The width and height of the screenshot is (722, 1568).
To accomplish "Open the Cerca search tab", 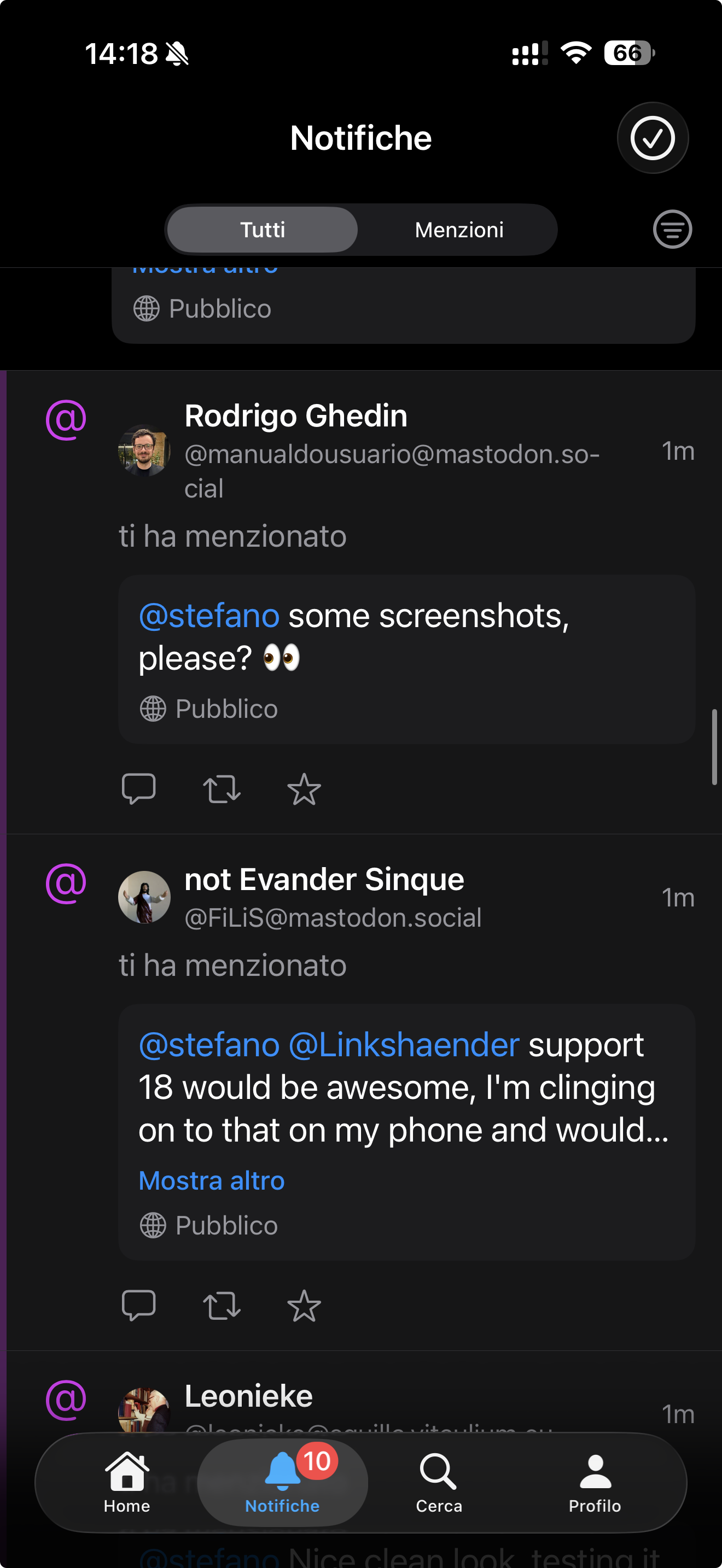I will pyautogui.click(x=438, y=1483).
